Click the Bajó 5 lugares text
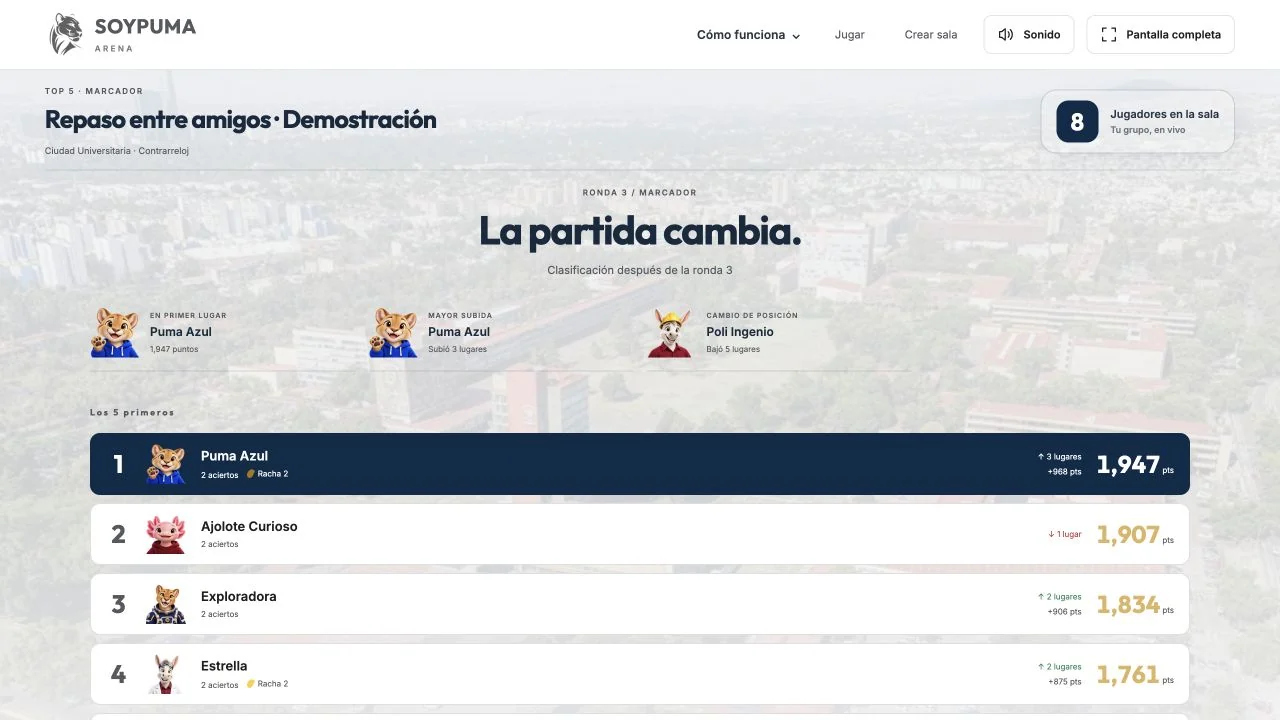Screen dimensions: 1280x720 [733, 349]
